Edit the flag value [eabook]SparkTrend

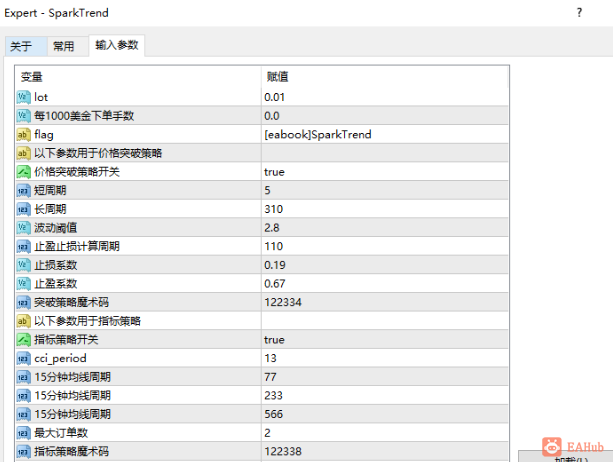tap(385, 134)
